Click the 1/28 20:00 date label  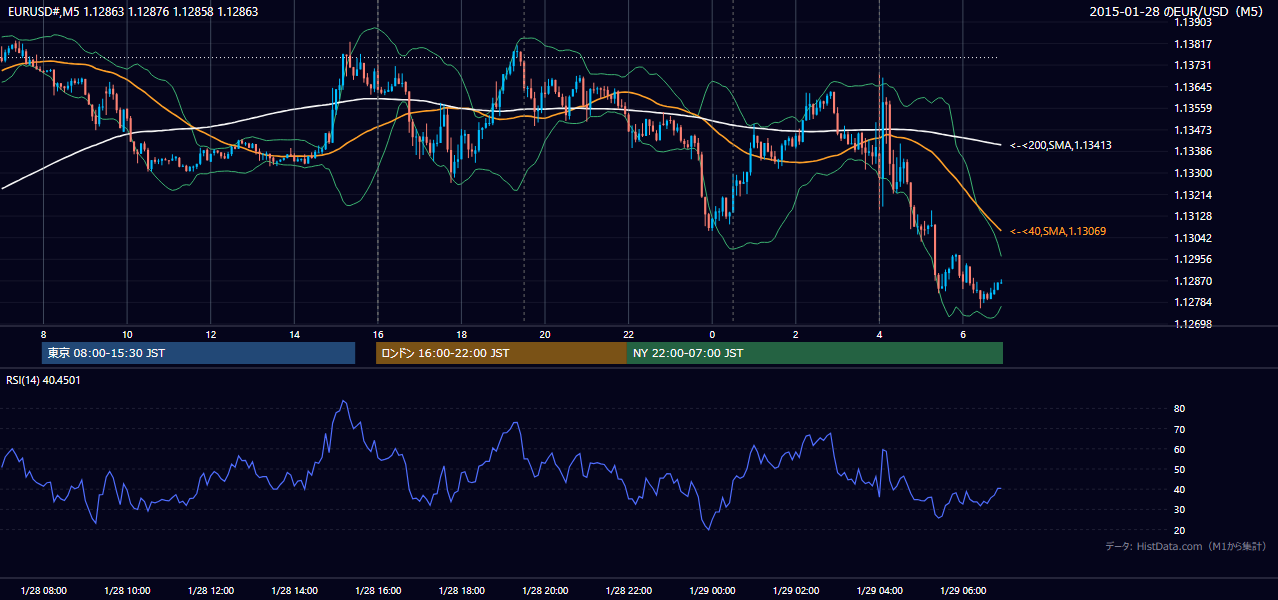coord(544,591)
